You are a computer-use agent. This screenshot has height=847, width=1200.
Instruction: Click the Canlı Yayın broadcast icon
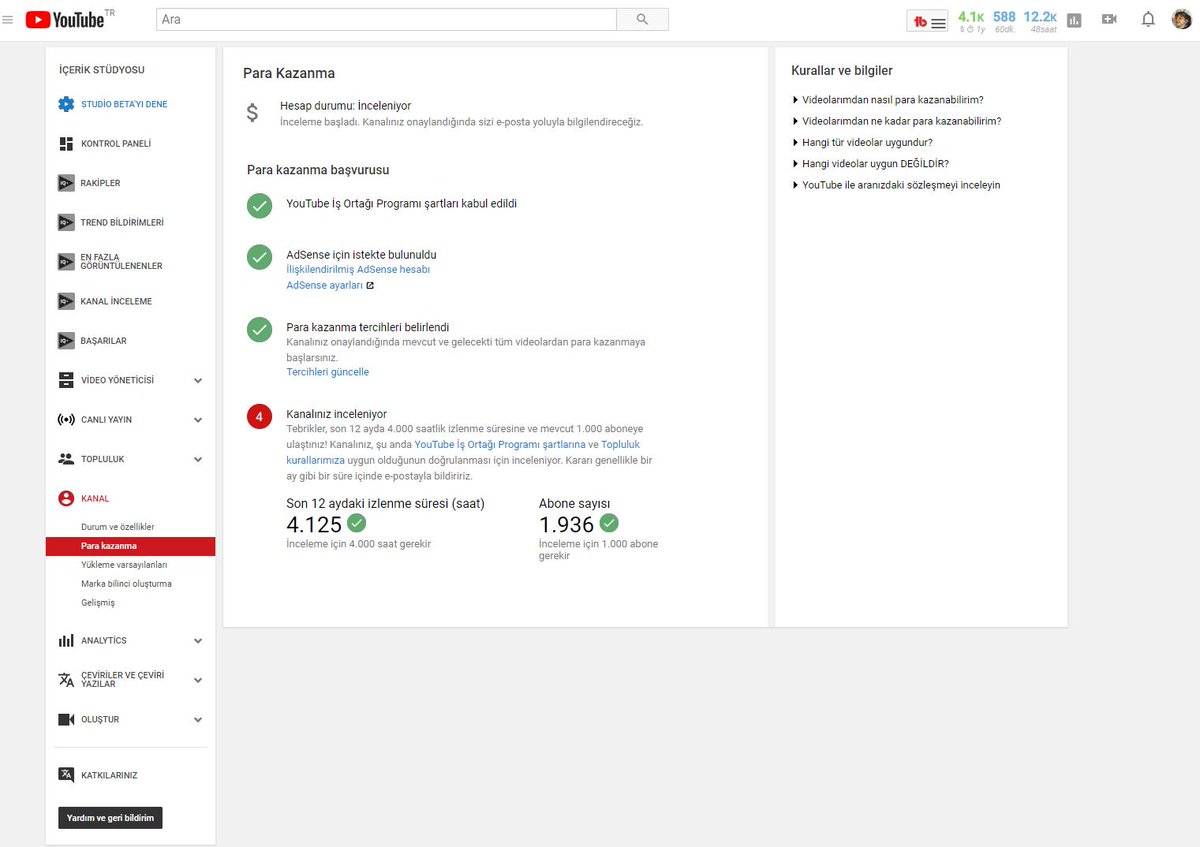(x=66, y=420)
